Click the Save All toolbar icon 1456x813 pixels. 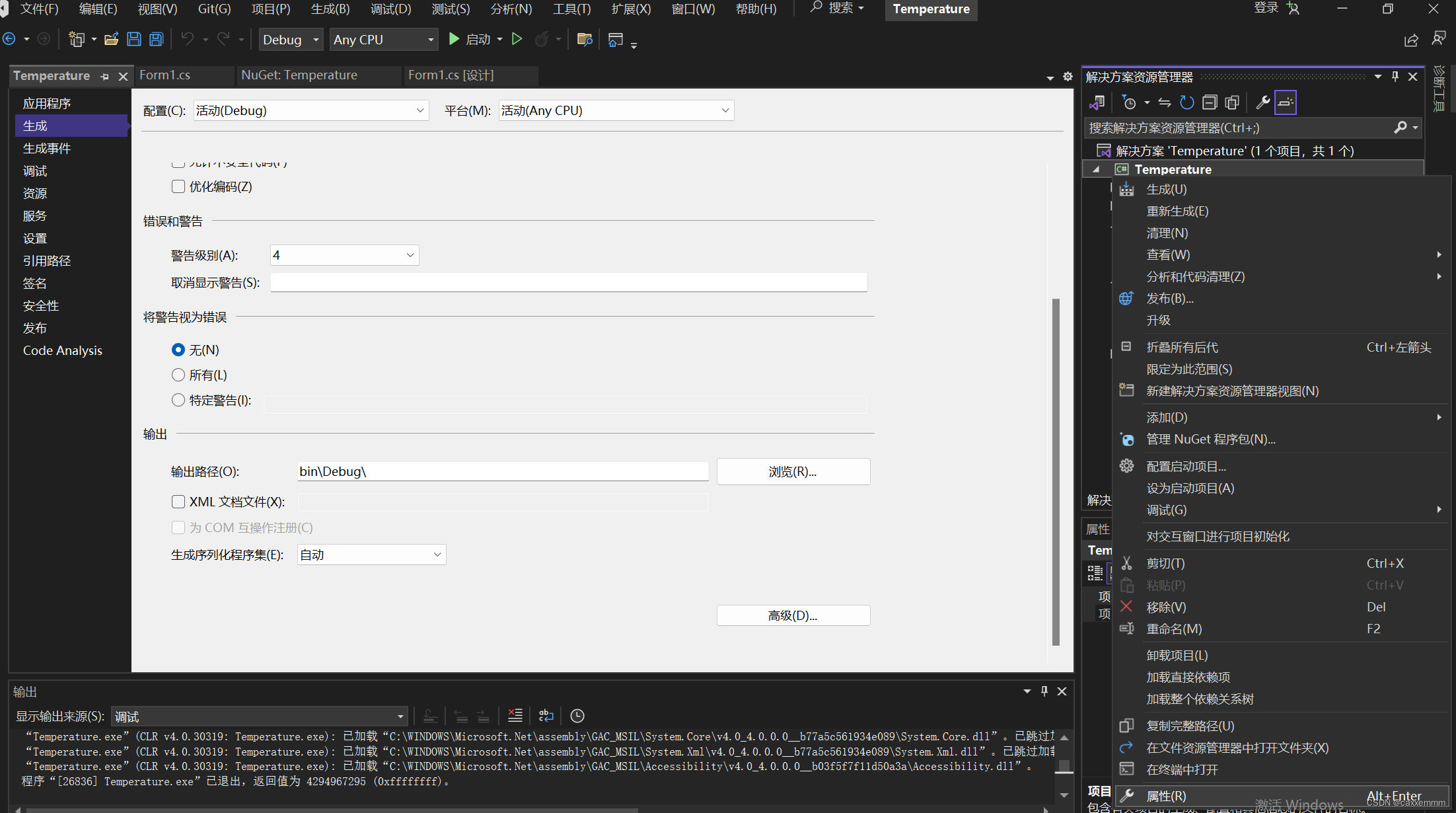pyautogui.click(x=157, y=40)
